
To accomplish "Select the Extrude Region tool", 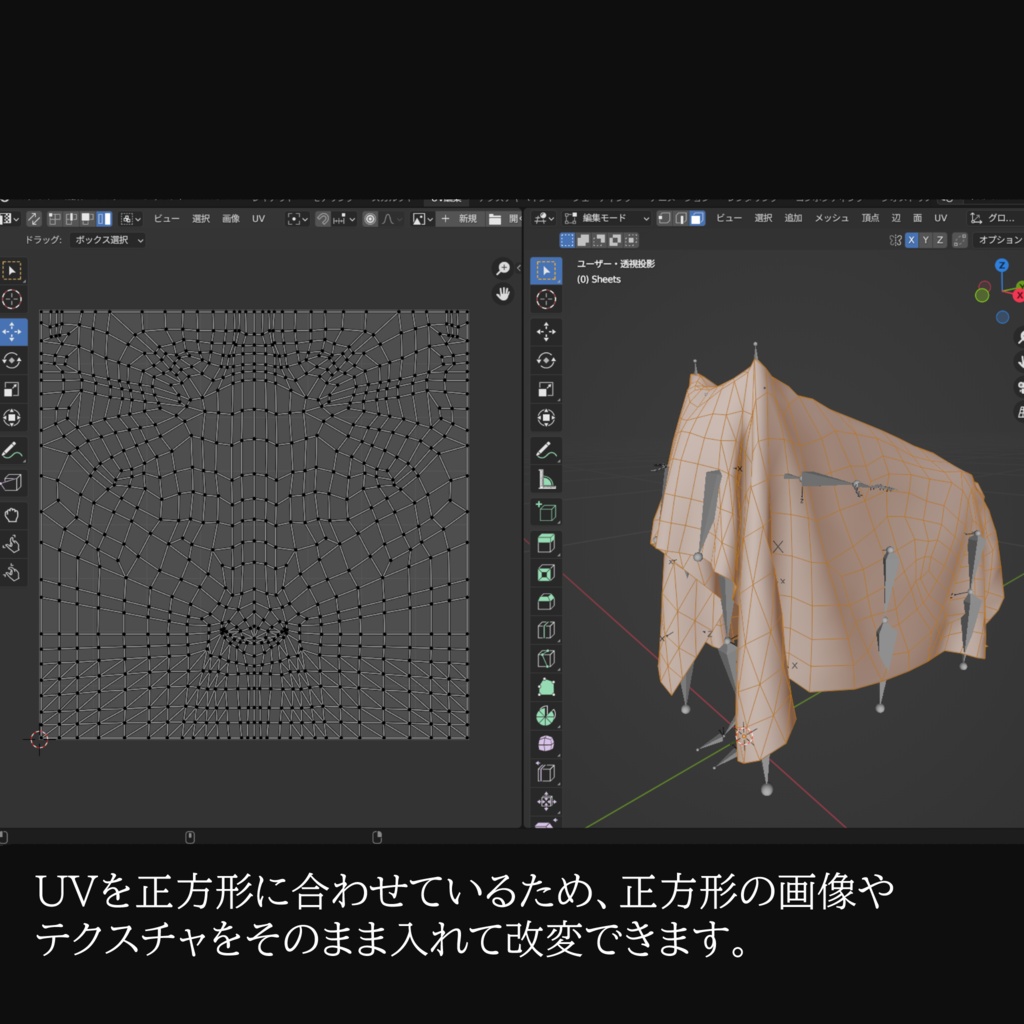I will (546, 543).
